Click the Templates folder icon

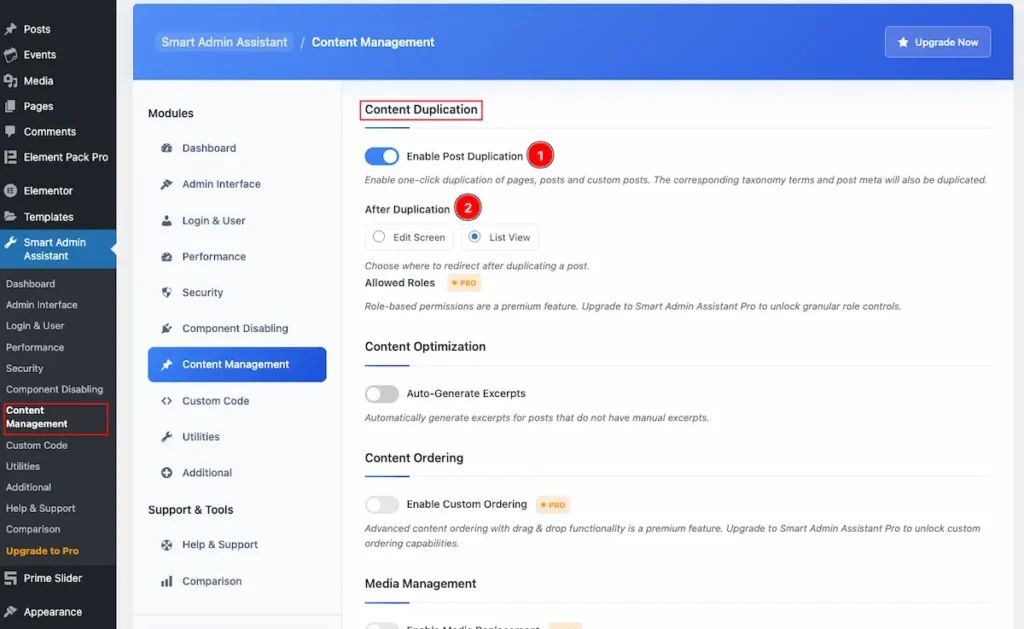[10, 216]
